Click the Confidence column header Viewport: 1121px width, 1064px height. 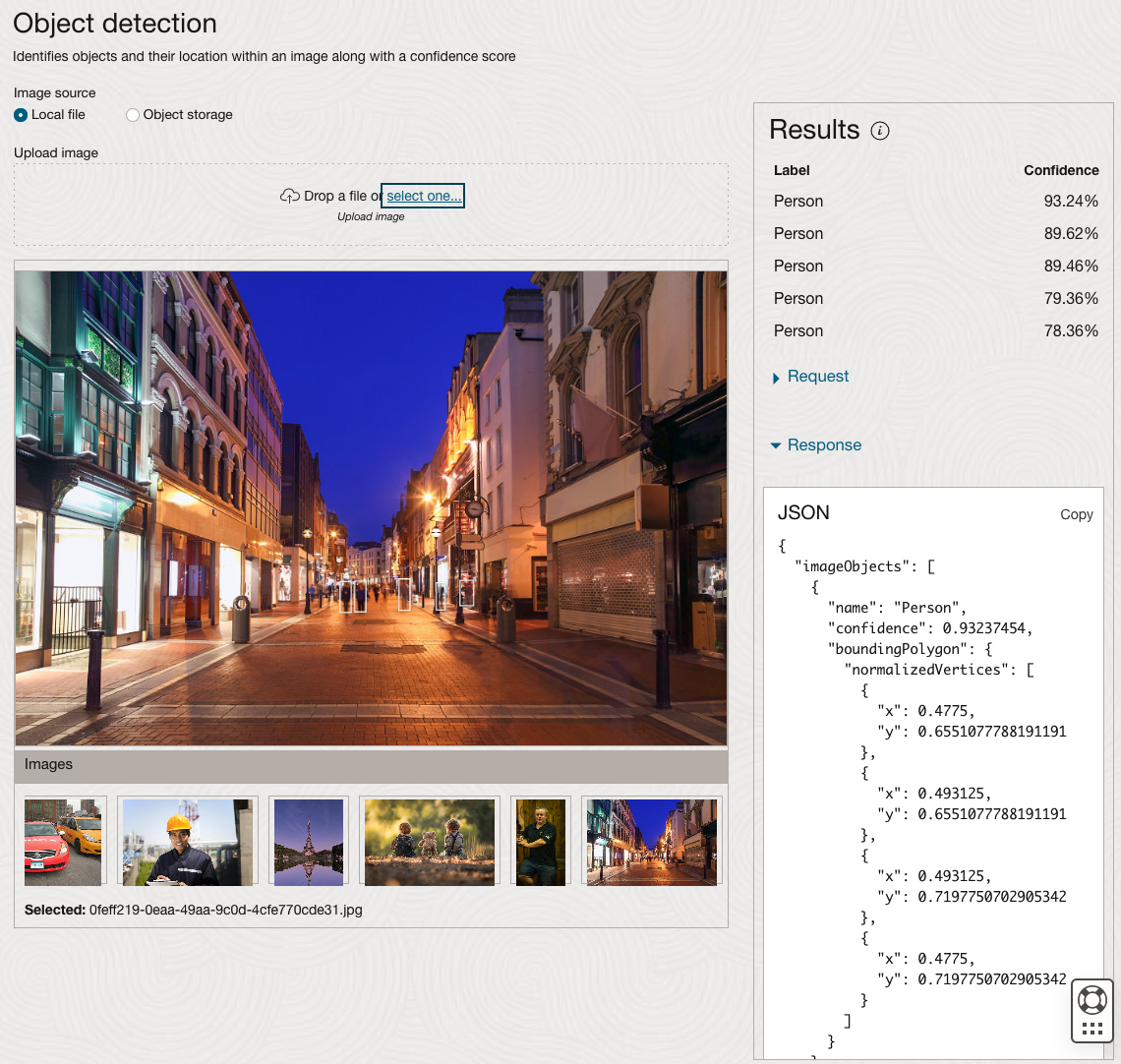(1060, 170)
